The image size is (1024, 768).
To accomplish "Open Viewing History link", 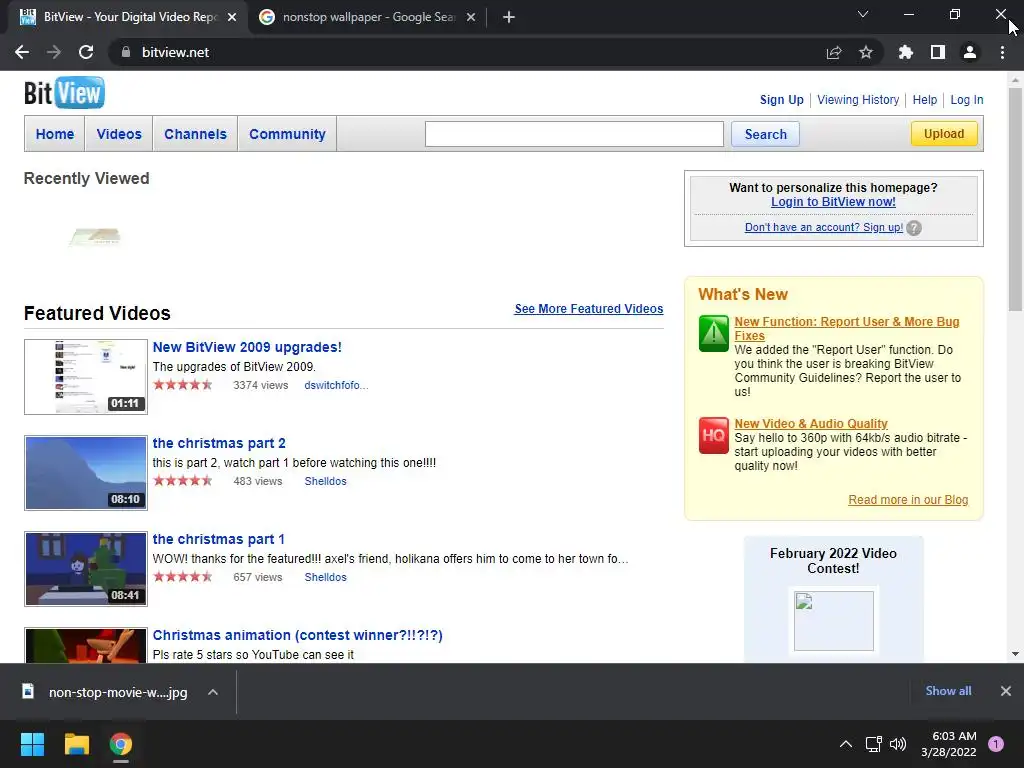I will tap(858, 100).
